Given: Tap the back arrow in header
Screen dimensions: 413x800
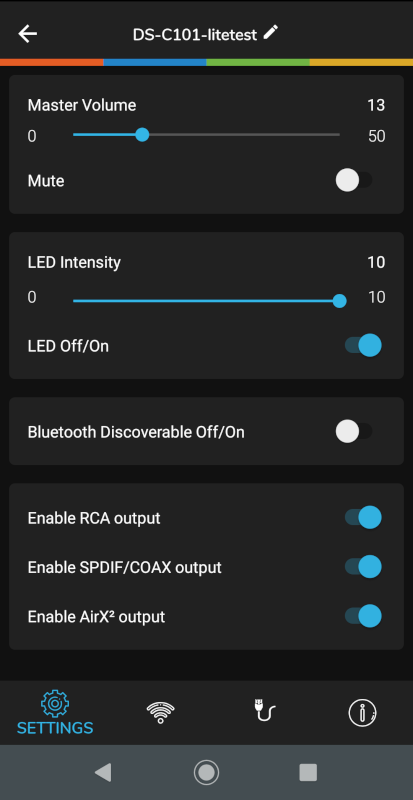Looking at the screenshot, I should pyautogui.click(x=28, y=34).
